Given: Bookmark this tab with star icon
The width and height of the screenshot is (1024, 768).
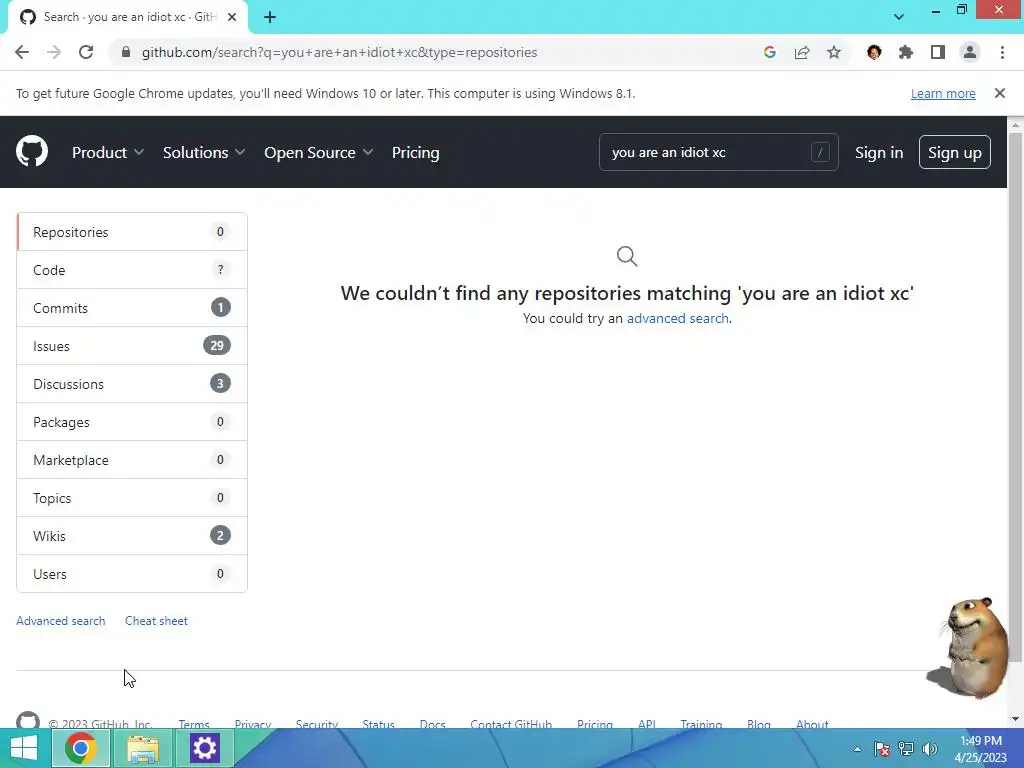Looking at the screenshot, I should [833, 52].
